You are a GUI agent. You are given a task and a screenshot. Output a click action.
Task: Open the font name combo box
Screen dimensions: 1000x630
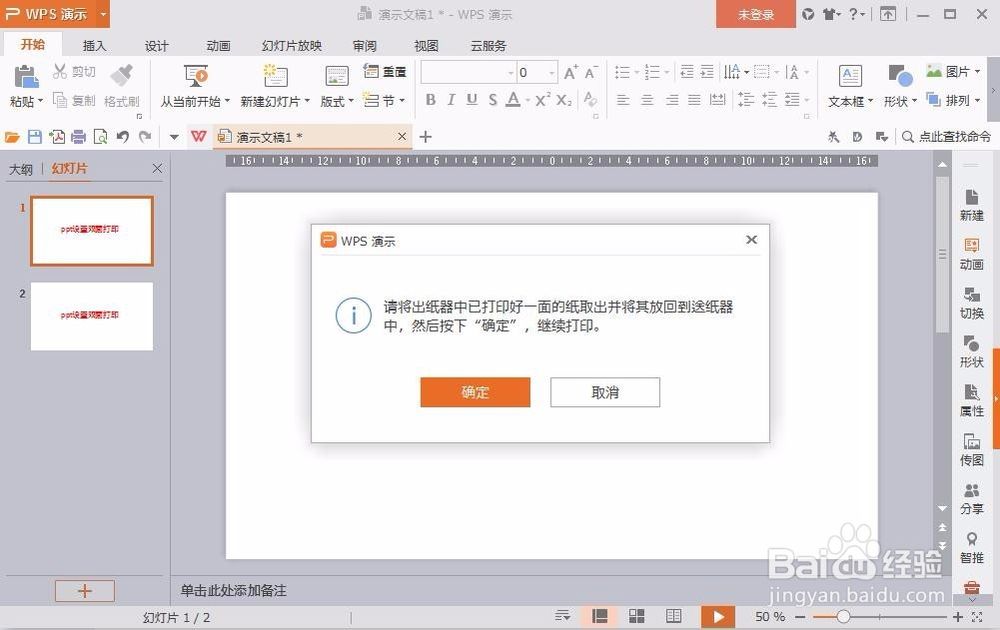468,72
